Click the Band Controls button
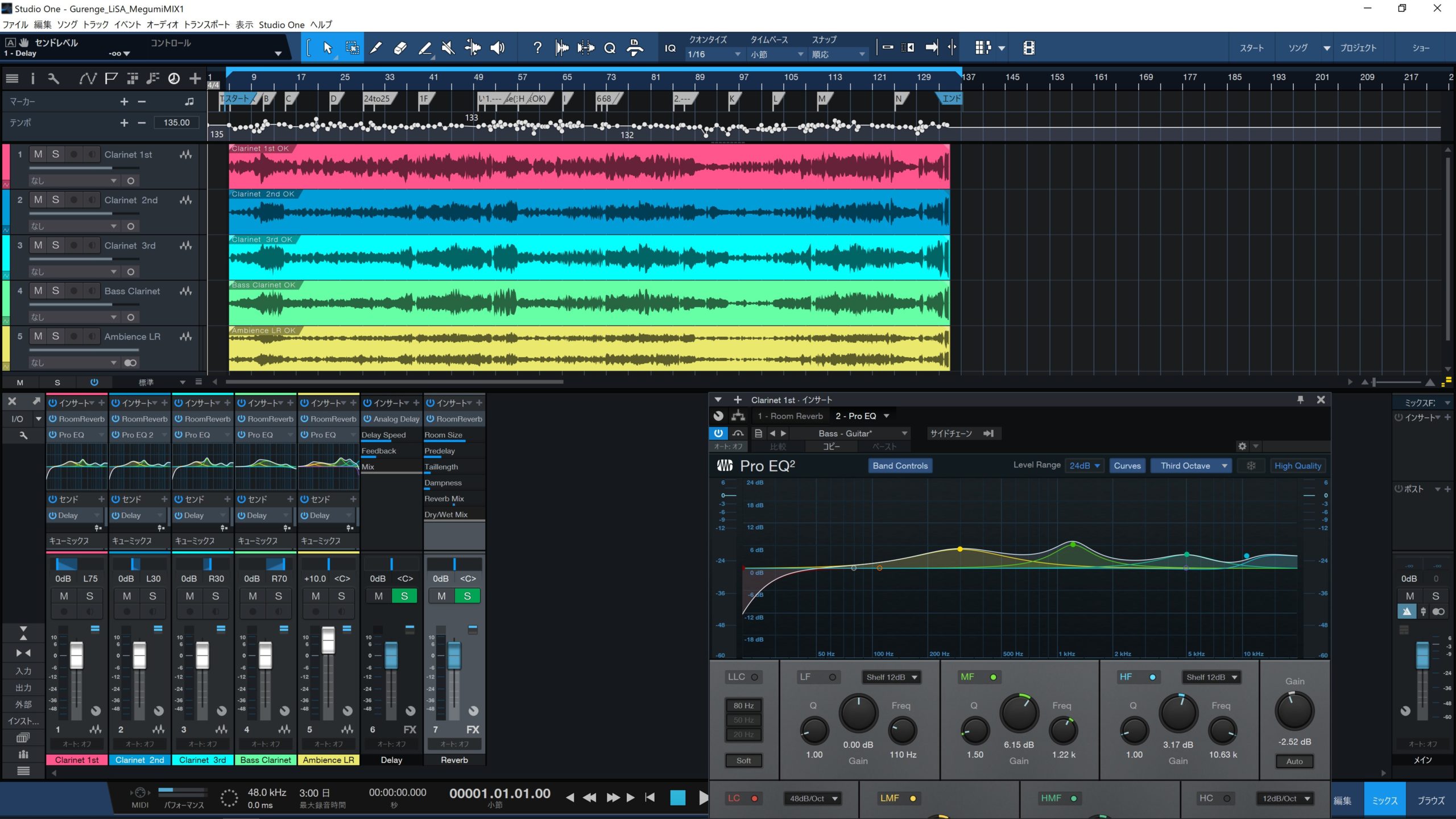Image resolution: width=1456 pixels, height=819 pixels. tap(900, 466)
